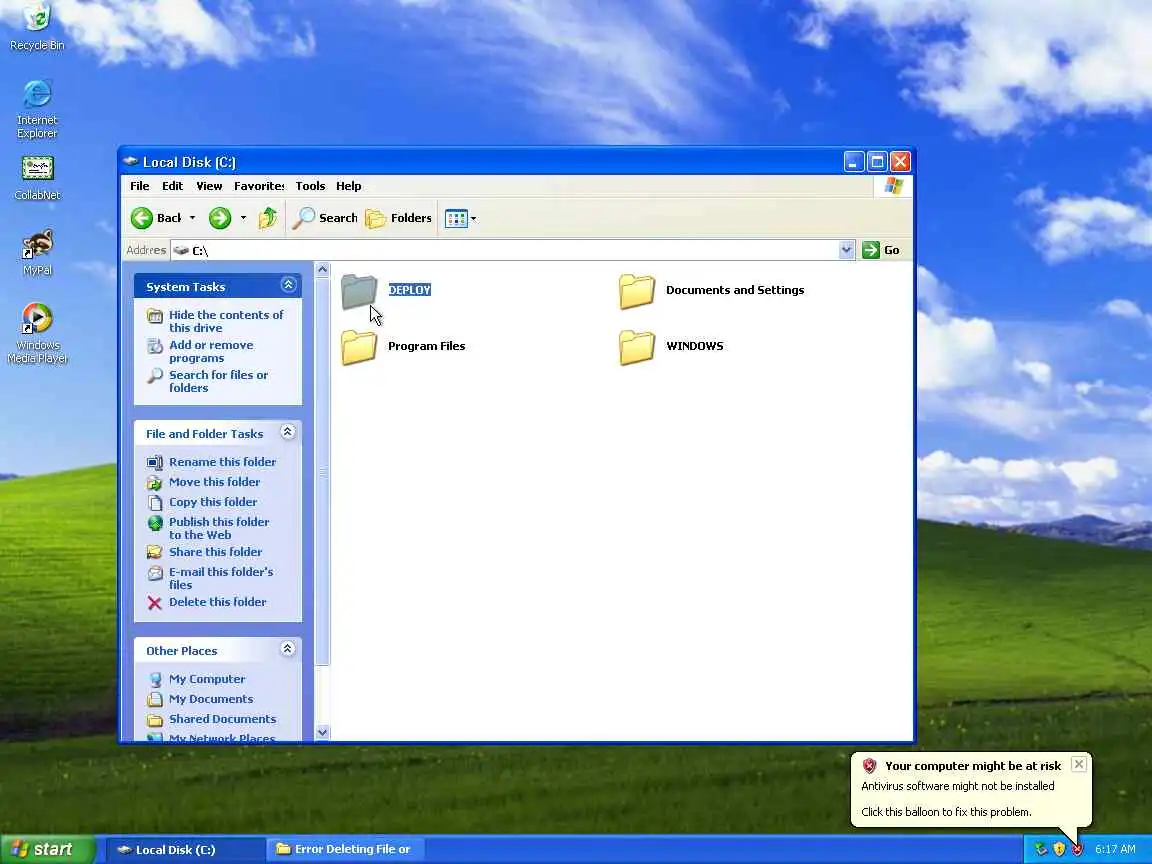Click the green Forward arrow button
Screen dimensions: 1152x864
click(x=220, y=218)
